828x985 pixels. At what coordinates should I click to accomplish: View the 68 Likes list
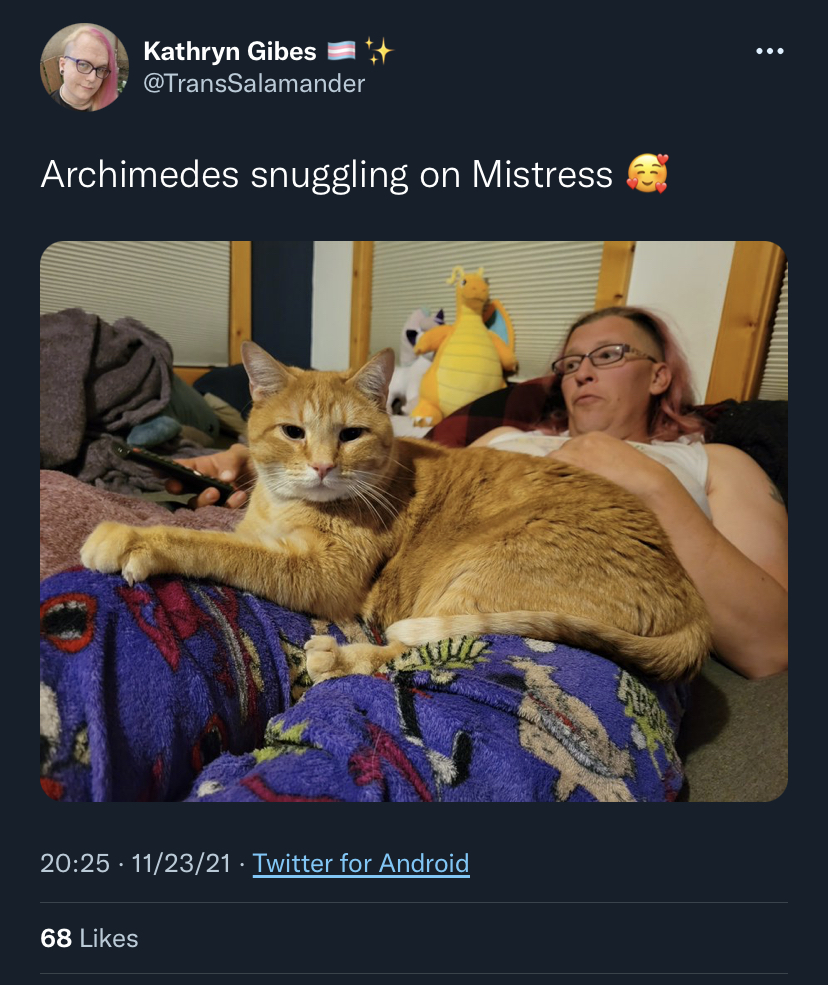(89, 939)
